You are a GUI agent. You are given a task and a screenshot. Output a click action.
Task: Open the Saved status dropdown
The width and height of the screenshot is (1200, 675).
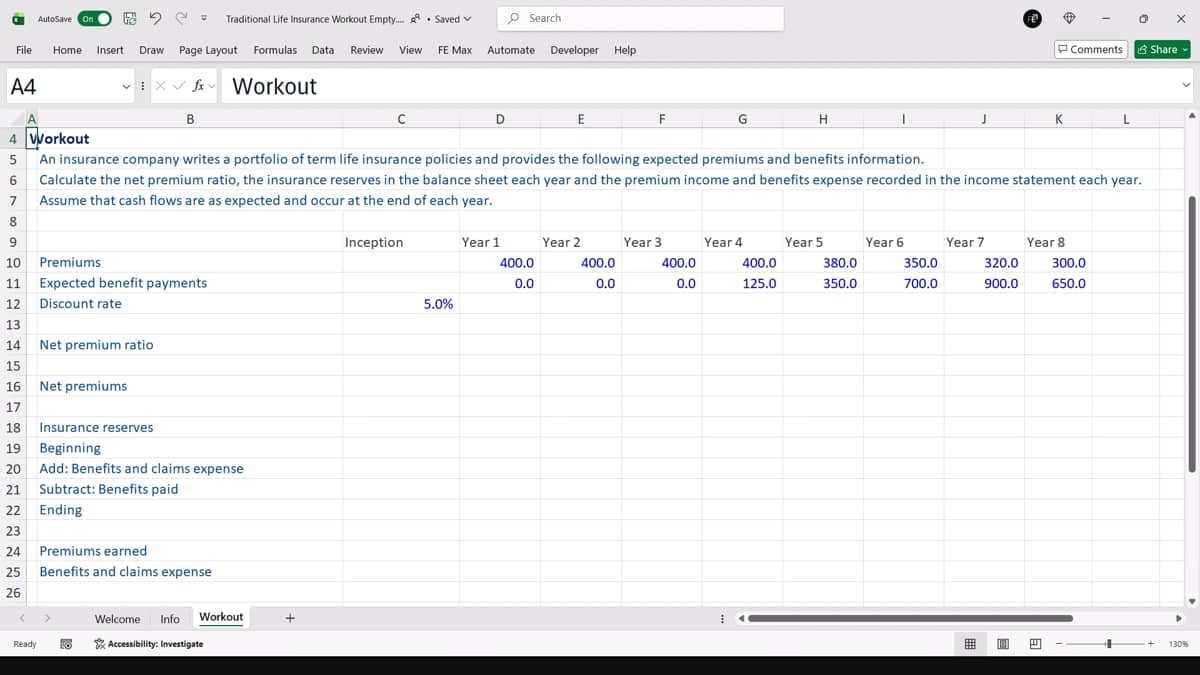pos(453,18)
